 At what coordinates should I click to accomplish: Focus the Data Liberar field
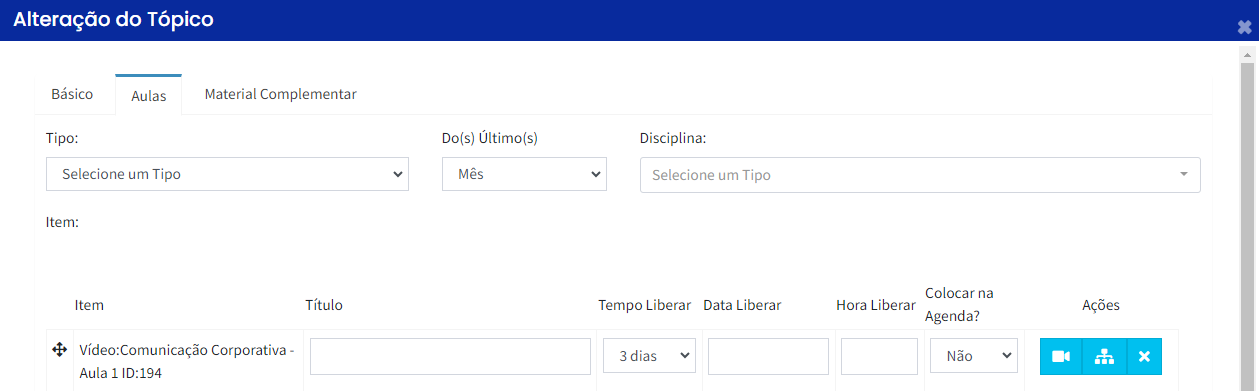point(768,356)
